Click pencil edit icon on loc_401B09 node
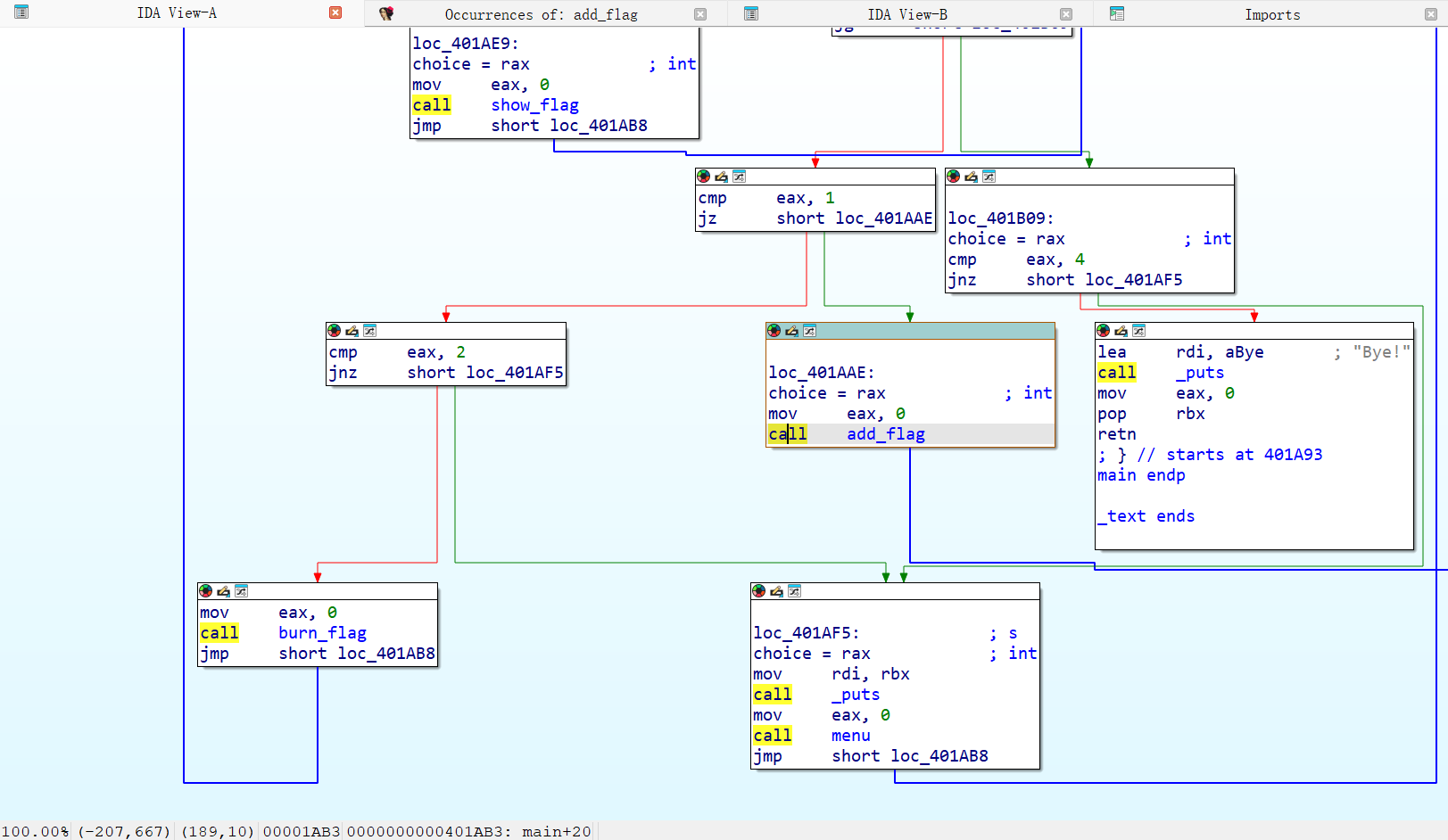The image size is (1448, 840). (971, 177)
